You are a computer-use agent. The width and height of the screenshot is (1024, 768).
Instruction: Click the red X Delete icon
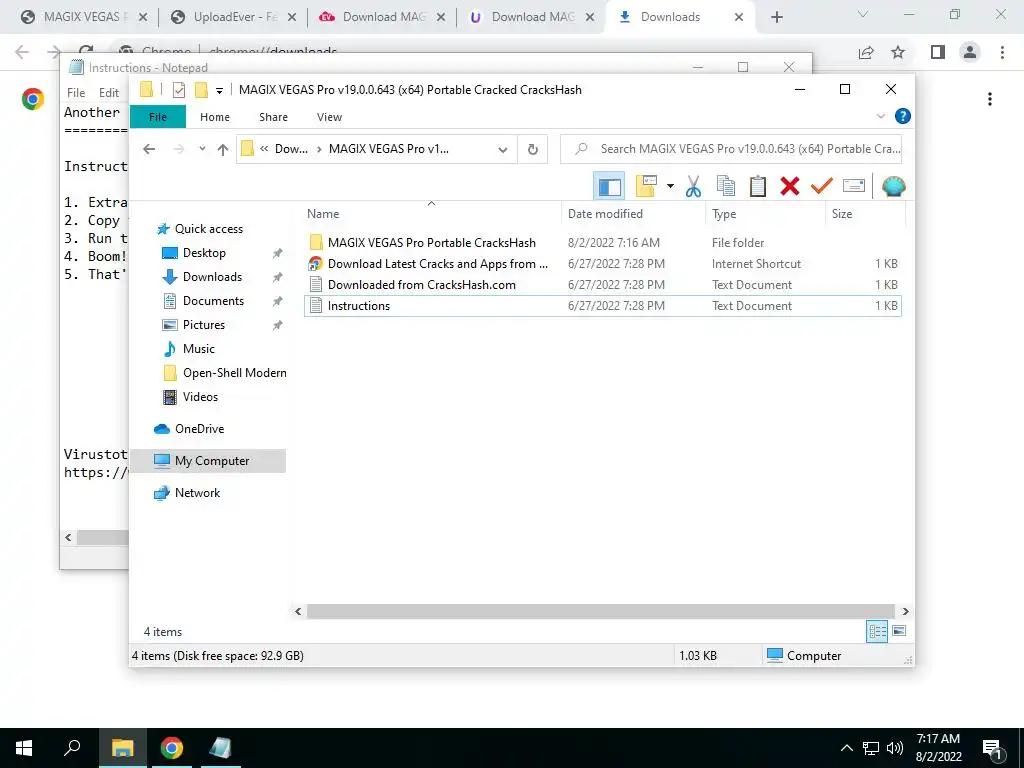790,187
